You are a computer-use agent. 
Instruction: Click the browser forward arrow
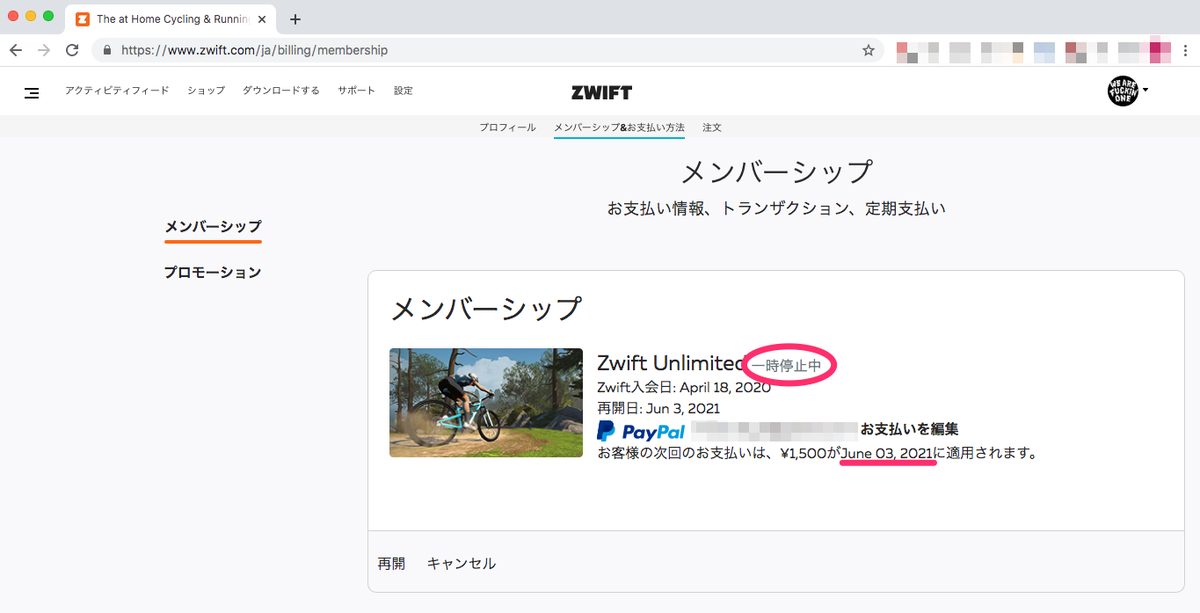[44, 50]
